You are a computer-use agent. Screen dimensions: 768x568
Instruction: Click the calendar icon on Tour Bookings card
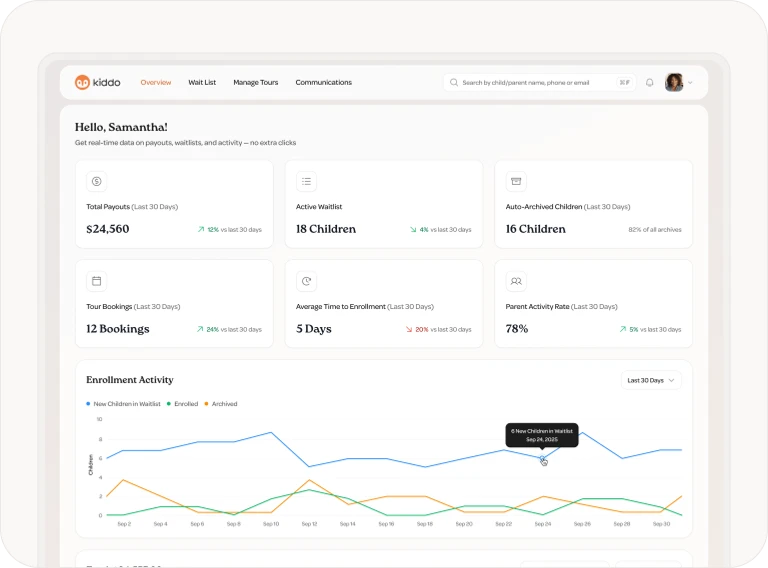point(96,281)
